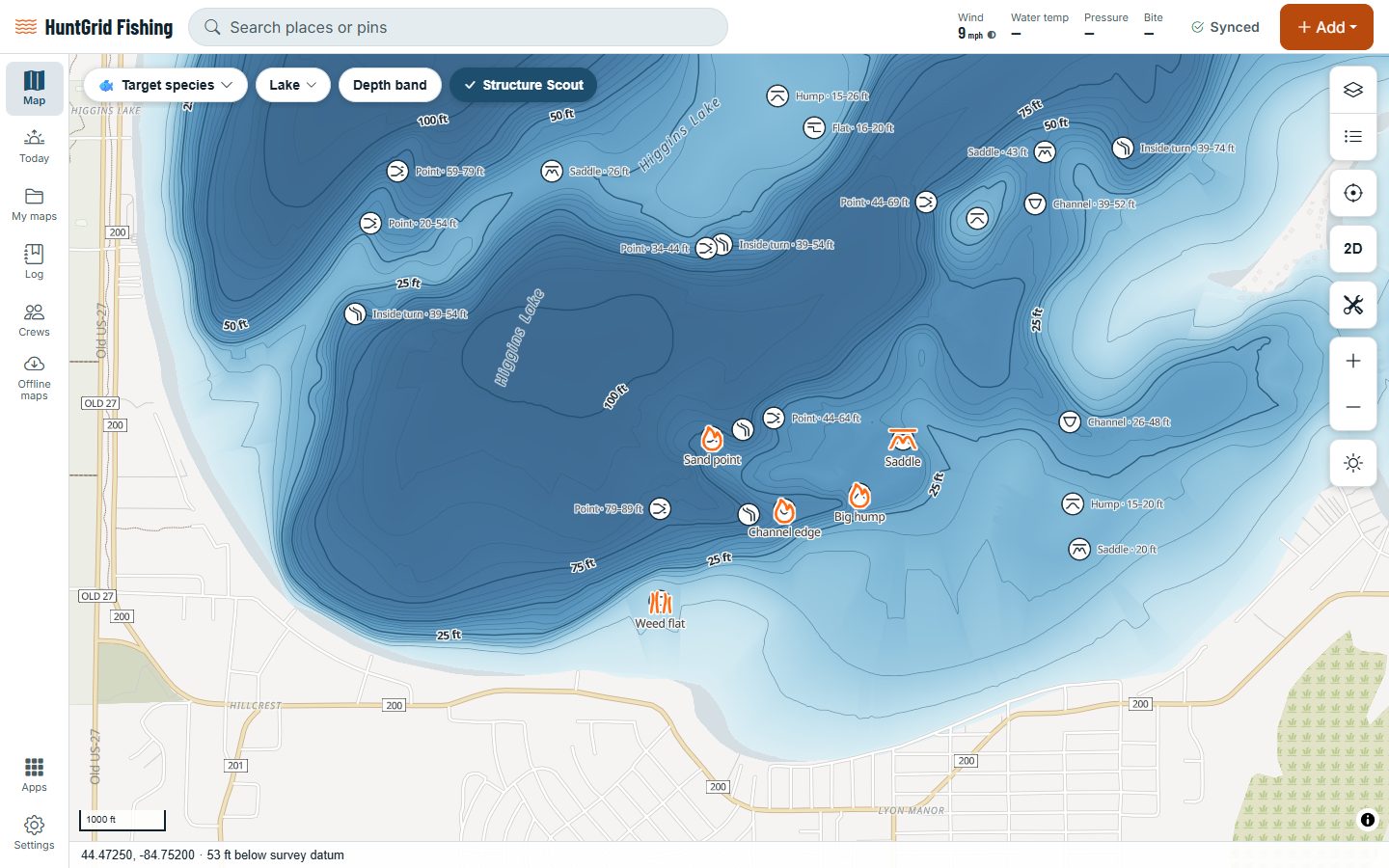Switch map view with 2D toggle
Viewport: 1389px width, 868px height.
pyautogui.click(x=1352, y=249)
